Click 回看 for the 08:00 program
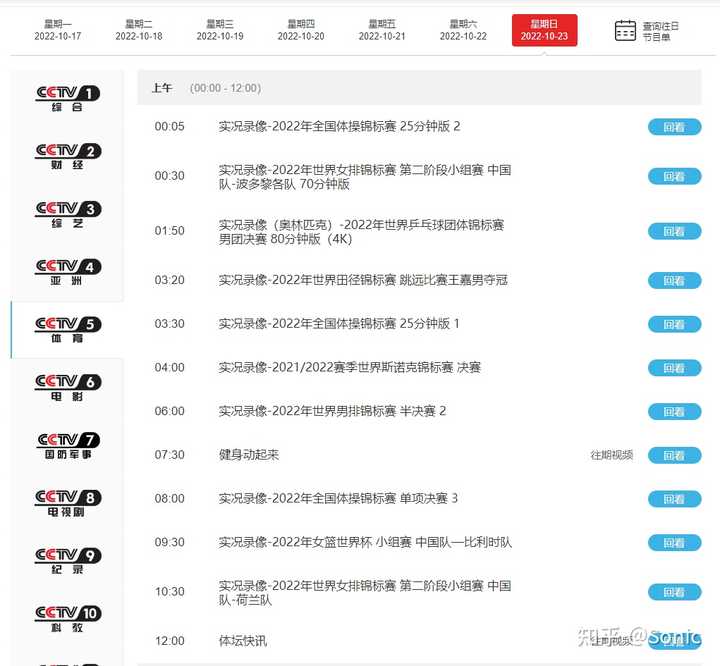 click(675, 499)
